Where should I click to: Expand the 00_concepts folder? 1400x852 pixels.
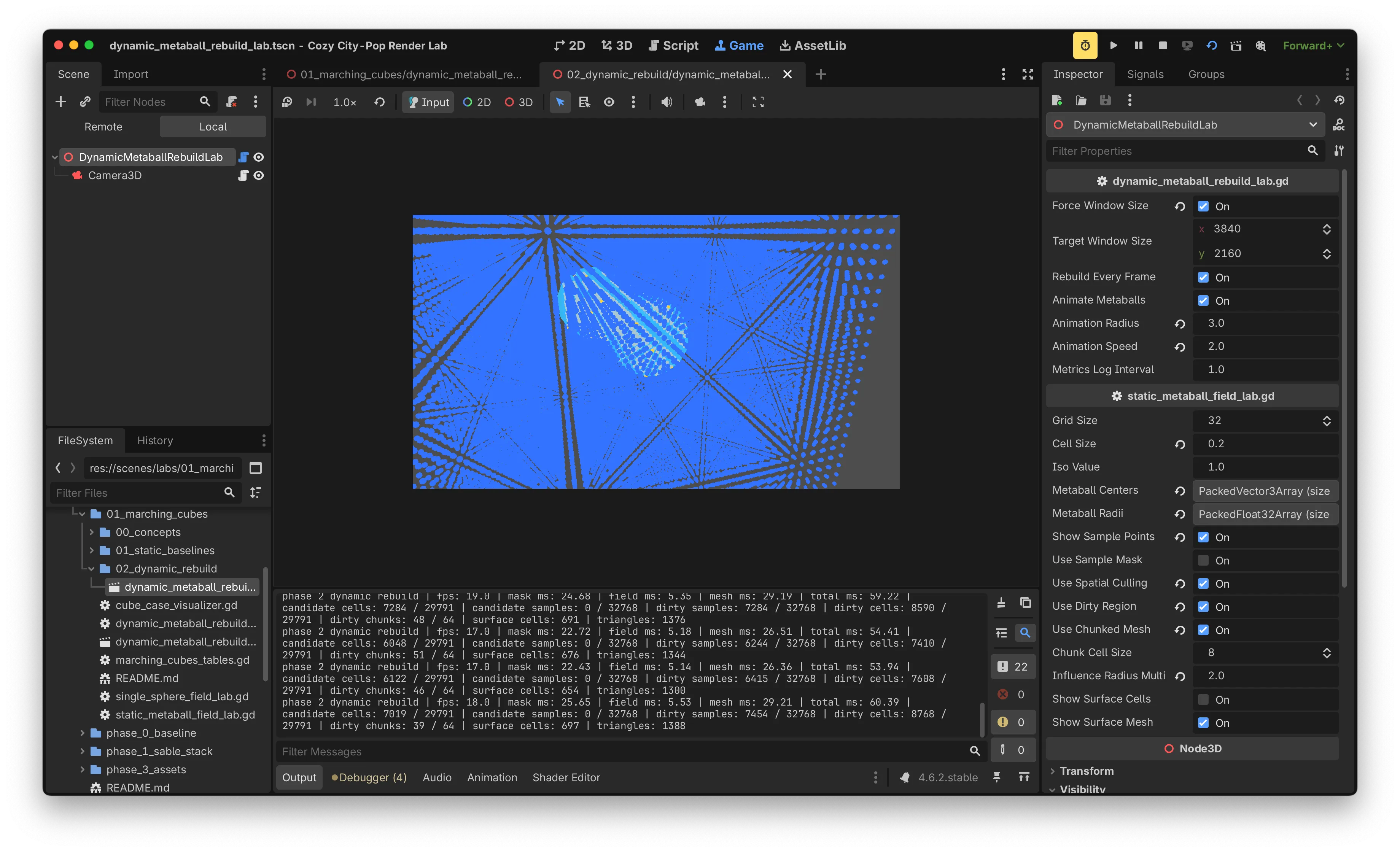pos(91,532)
